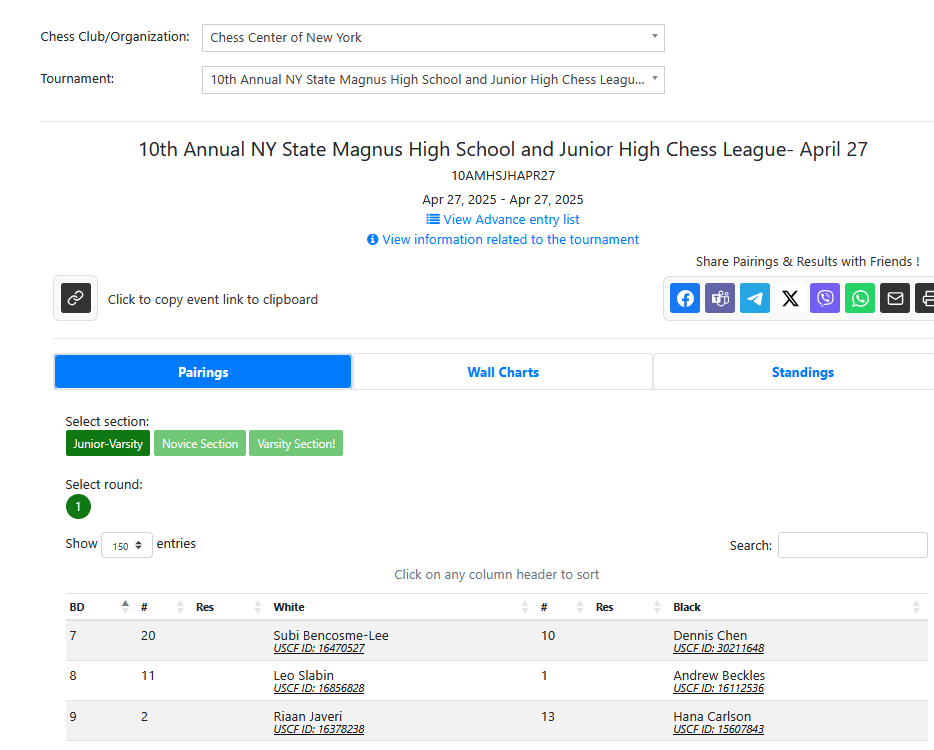Share pairings on Facebook
This screenshot has height=750, width=934.
point(685,298)
